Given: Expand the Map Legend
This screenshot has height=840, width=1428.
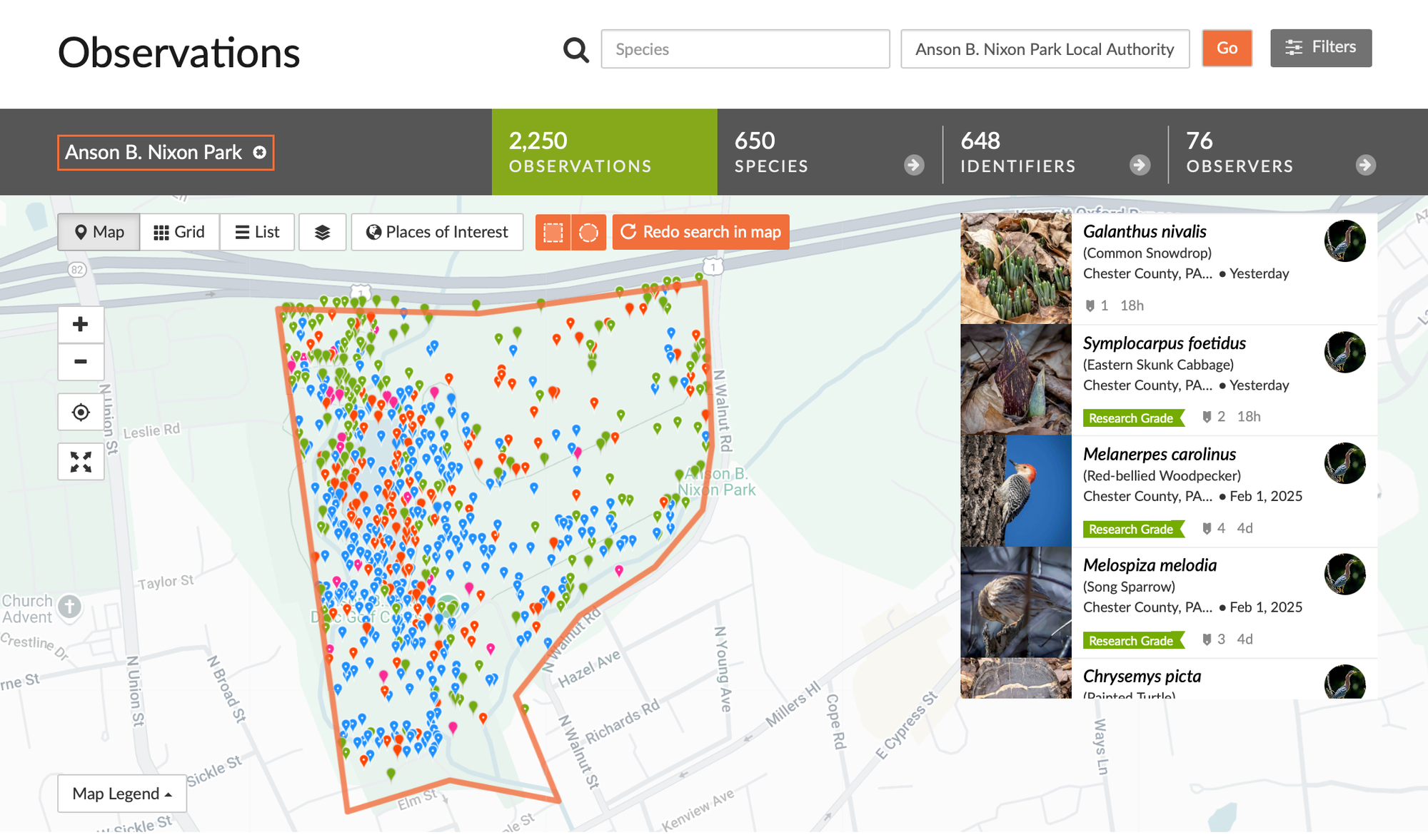Looking at the screenshot, I should pyautogui.click(x=122, y=794).
